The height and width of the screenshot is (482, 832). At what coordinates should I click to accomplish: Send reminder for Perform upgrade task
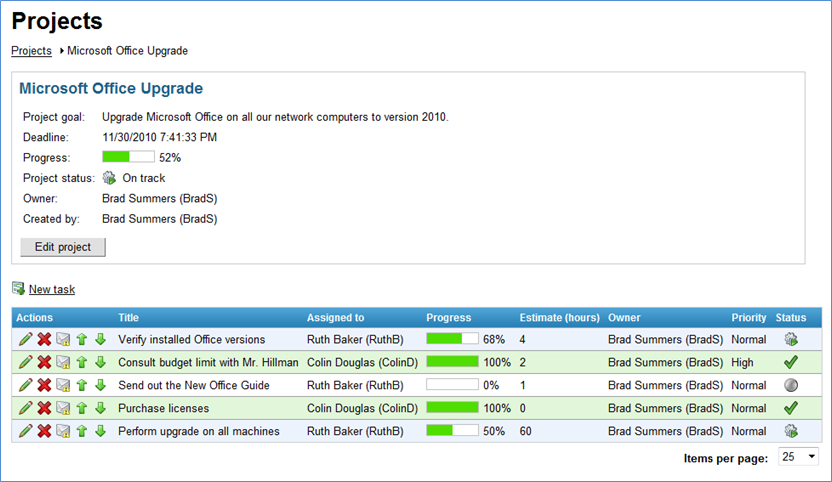coord(63,431)
